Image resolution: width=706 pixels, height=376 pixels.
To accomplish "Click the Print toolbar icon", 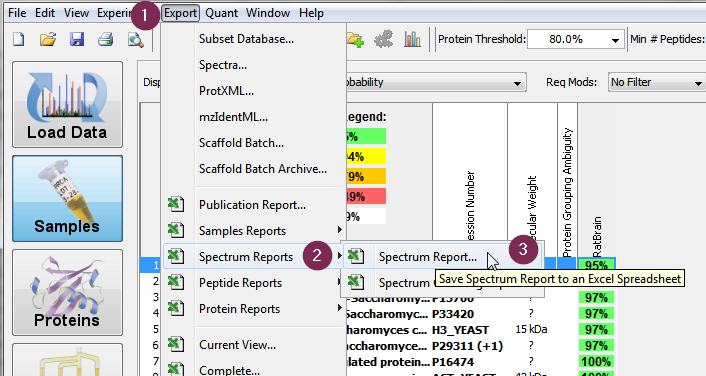I will (x=106, y=40).
